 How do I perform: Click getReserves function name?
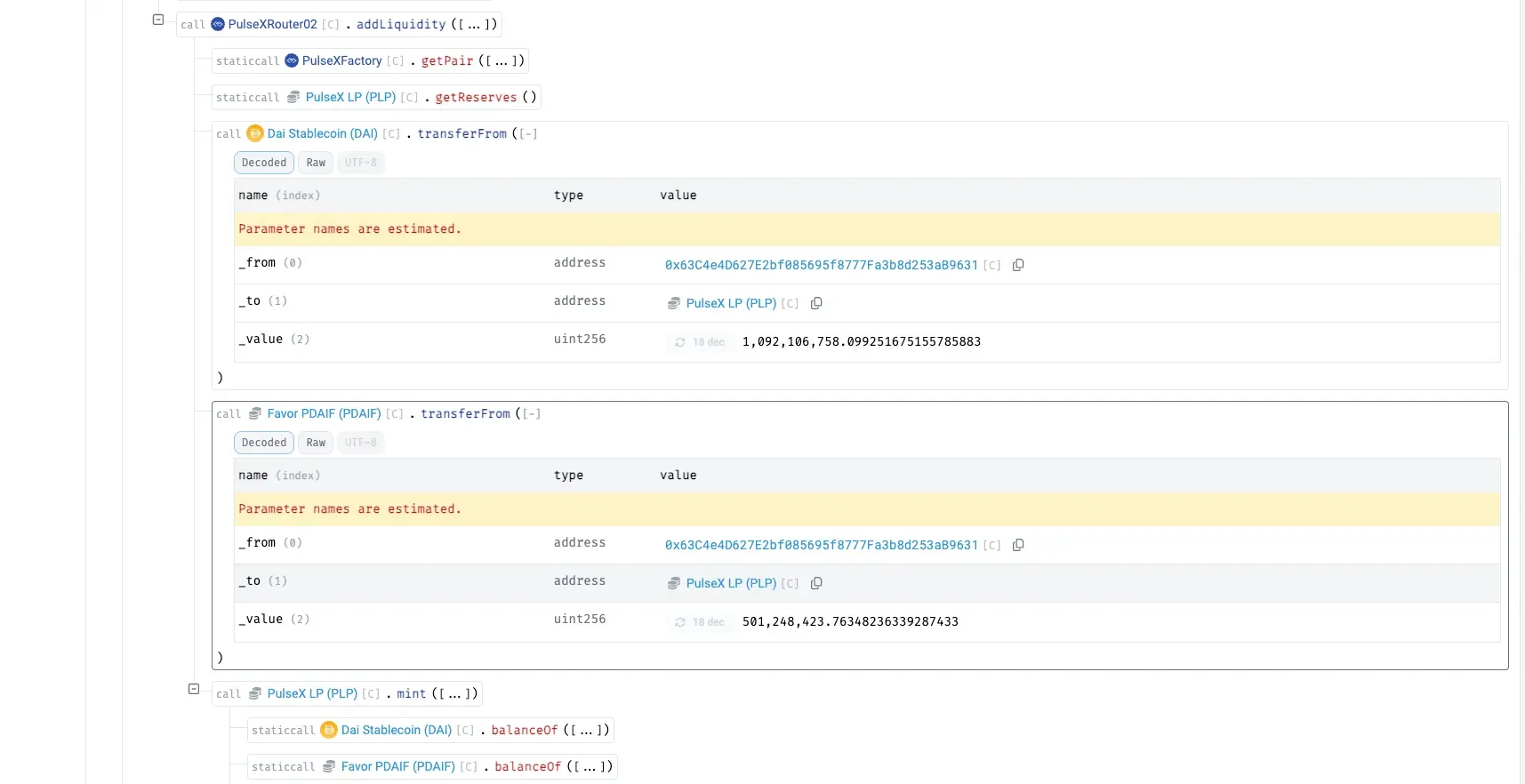coord(476,98)
